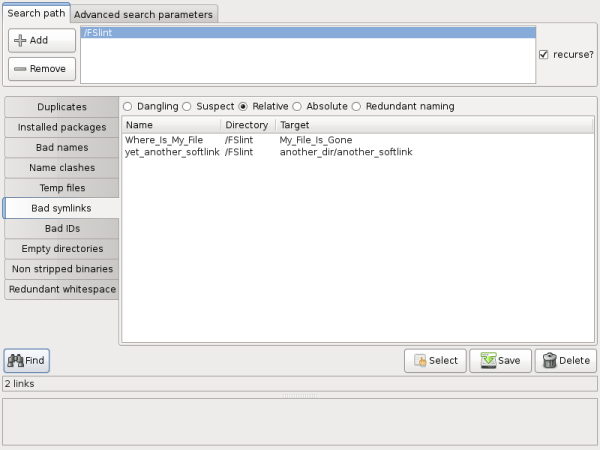Screen dimensions: 600x450
Task: Sort results by Name column header
Action: pyautogui.click(x=170, y=125)
